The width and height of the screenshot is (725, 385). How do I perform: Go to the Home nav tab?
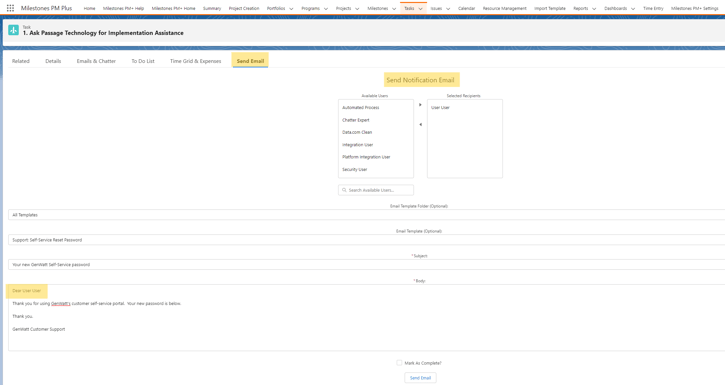(x=89, y=8)
